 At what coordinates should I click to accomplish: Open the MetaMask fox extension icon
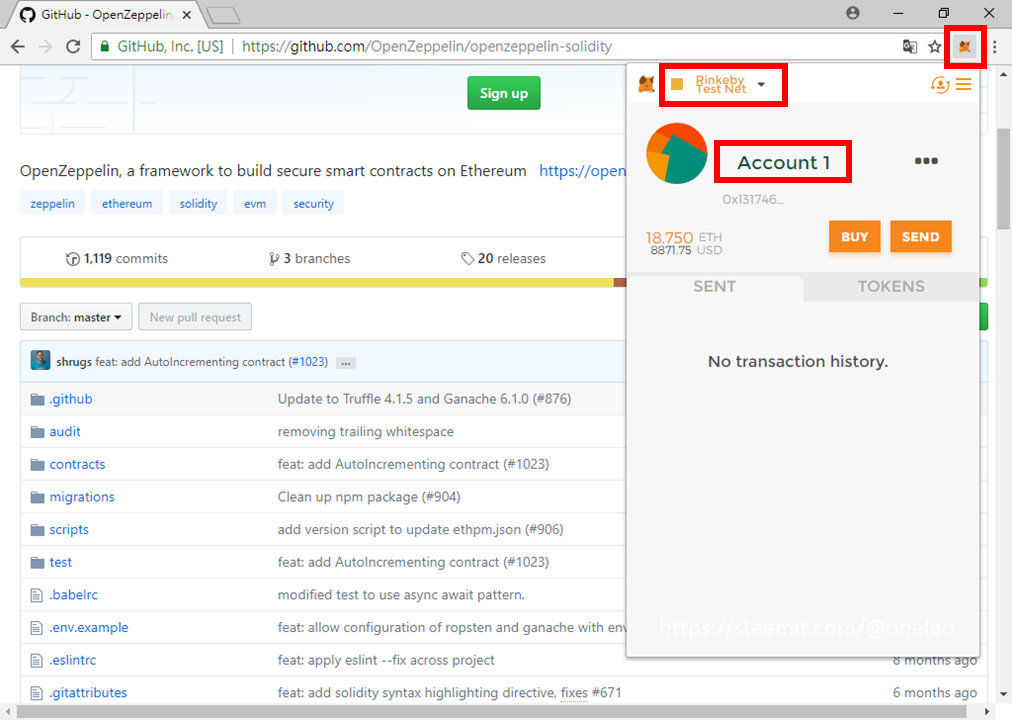964,46
